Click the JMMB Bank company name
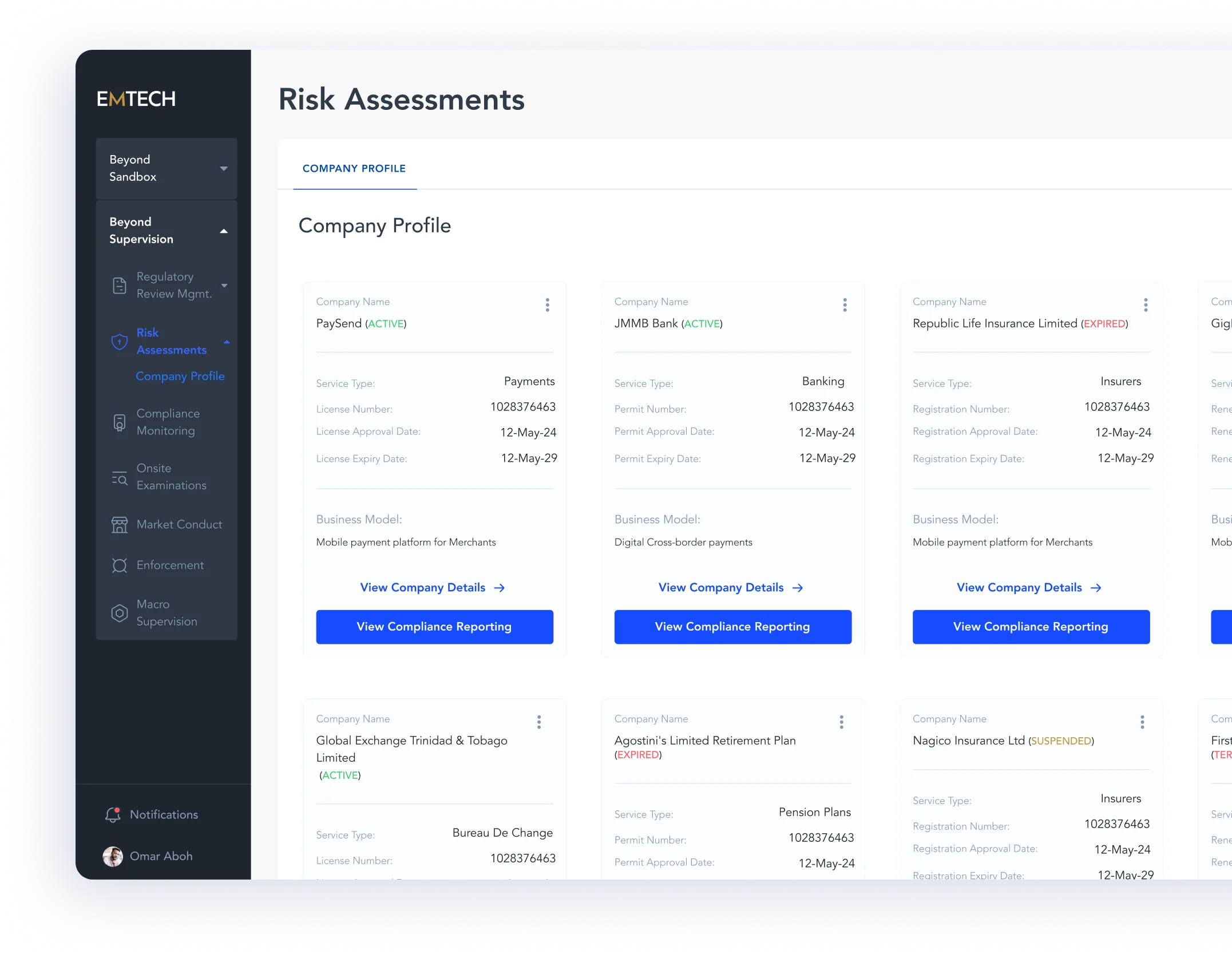This screenshot has width=1232, height=954. pos(645,323)
